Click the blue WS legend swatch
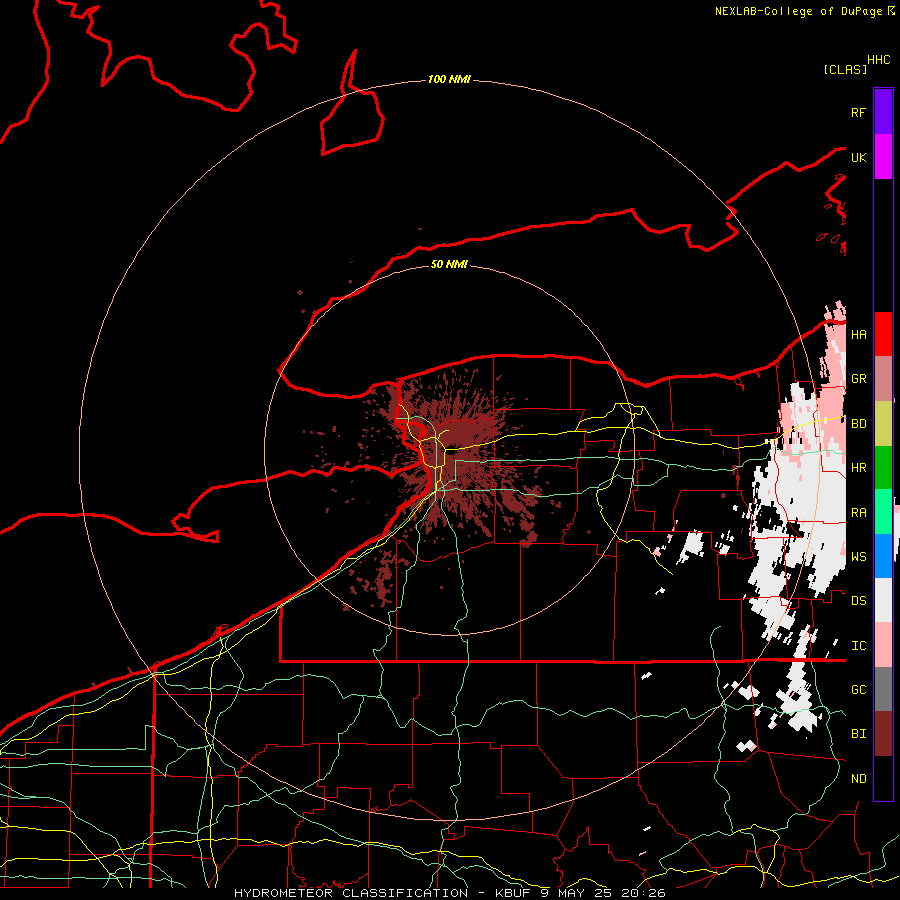 pos(883,556)
